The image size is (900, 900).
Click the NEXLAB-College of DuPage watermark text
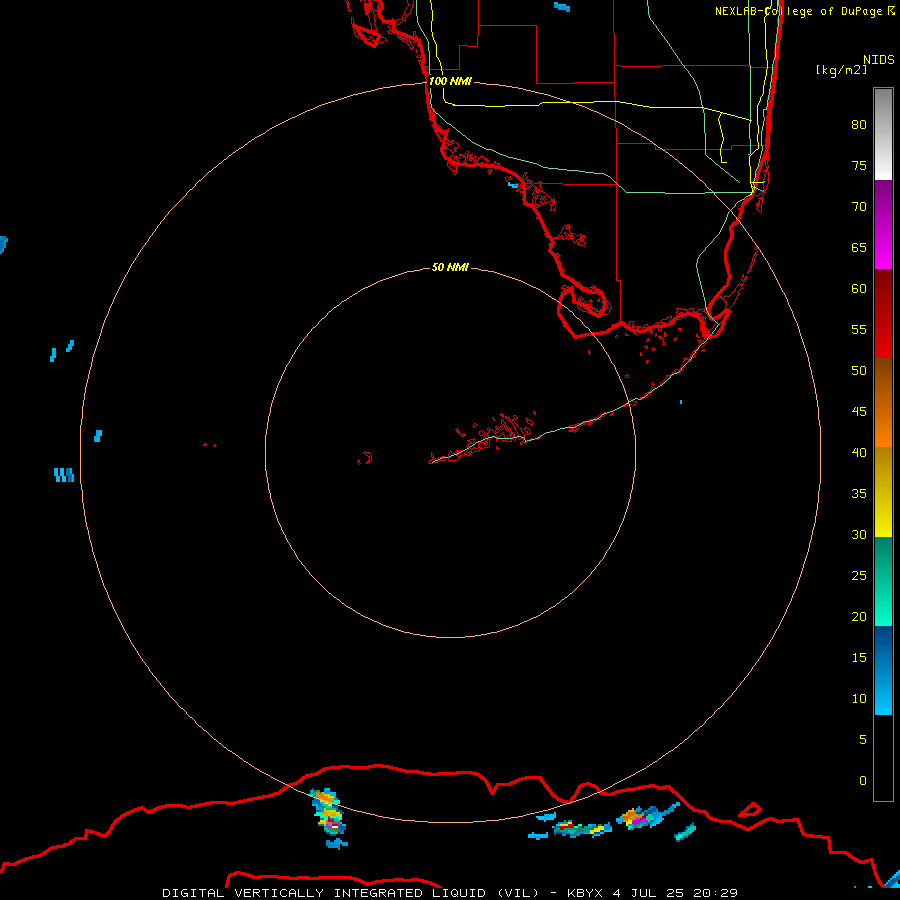[x=805, y=11]
